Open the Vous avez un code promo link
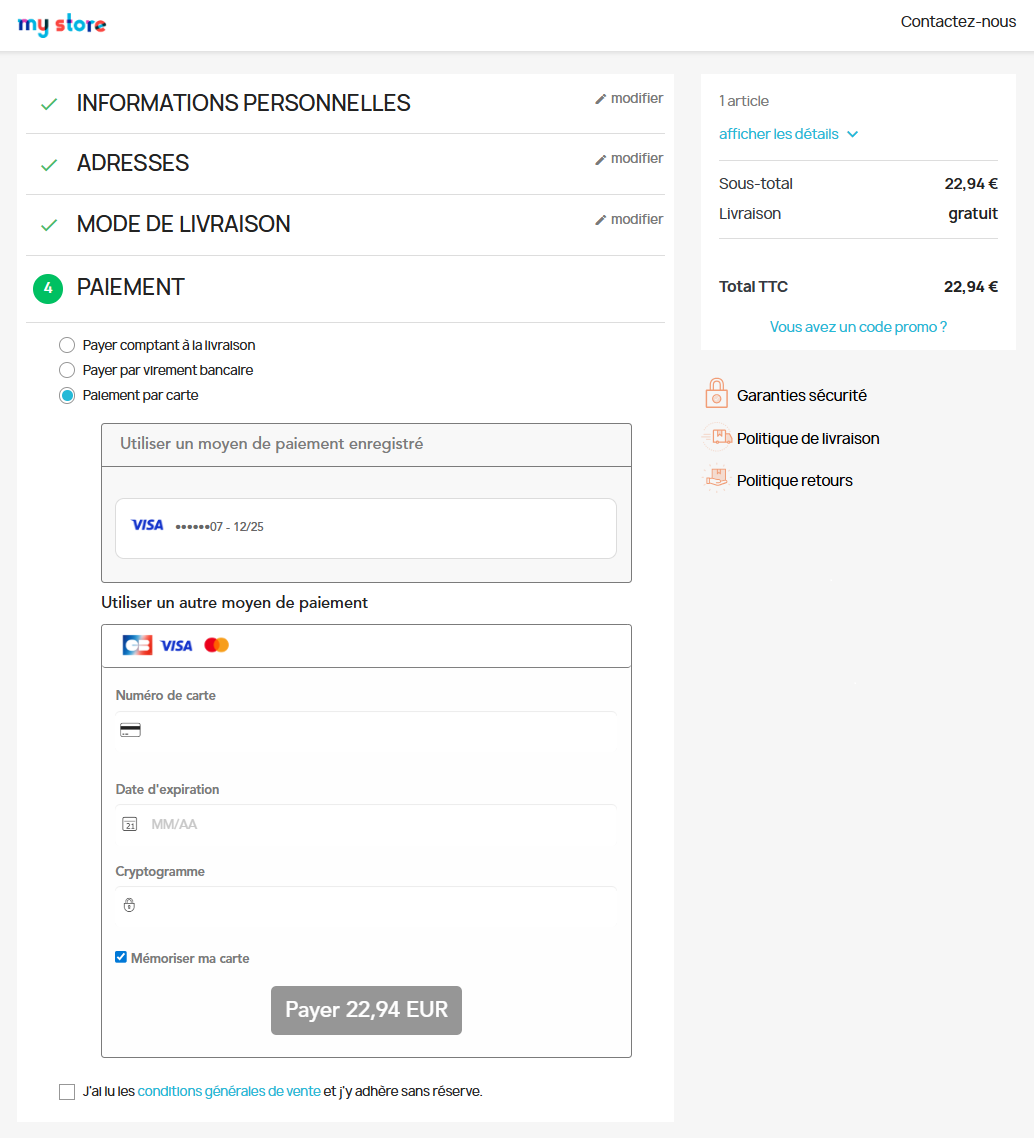 coord(858,327)
